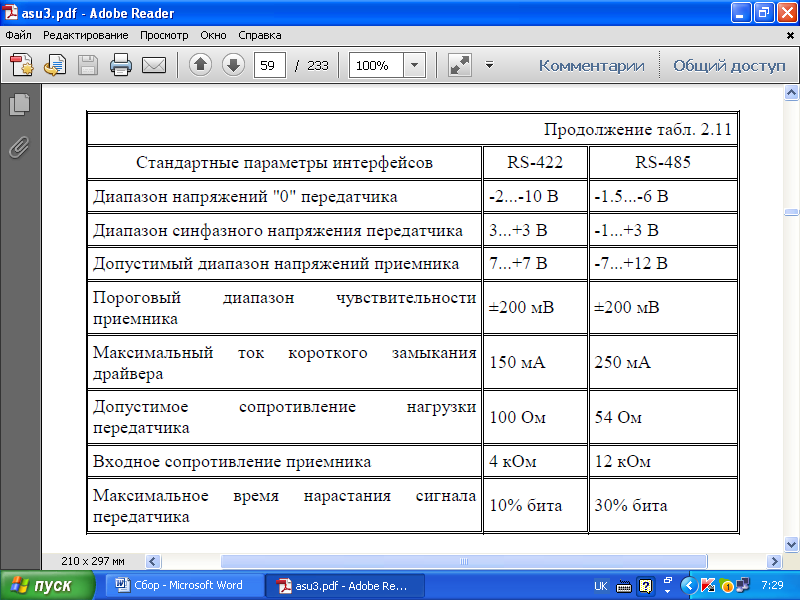This screenshot has width=800, height=600.
Task: Click the cell value -2...-10 В
Action: pos(523,196)
